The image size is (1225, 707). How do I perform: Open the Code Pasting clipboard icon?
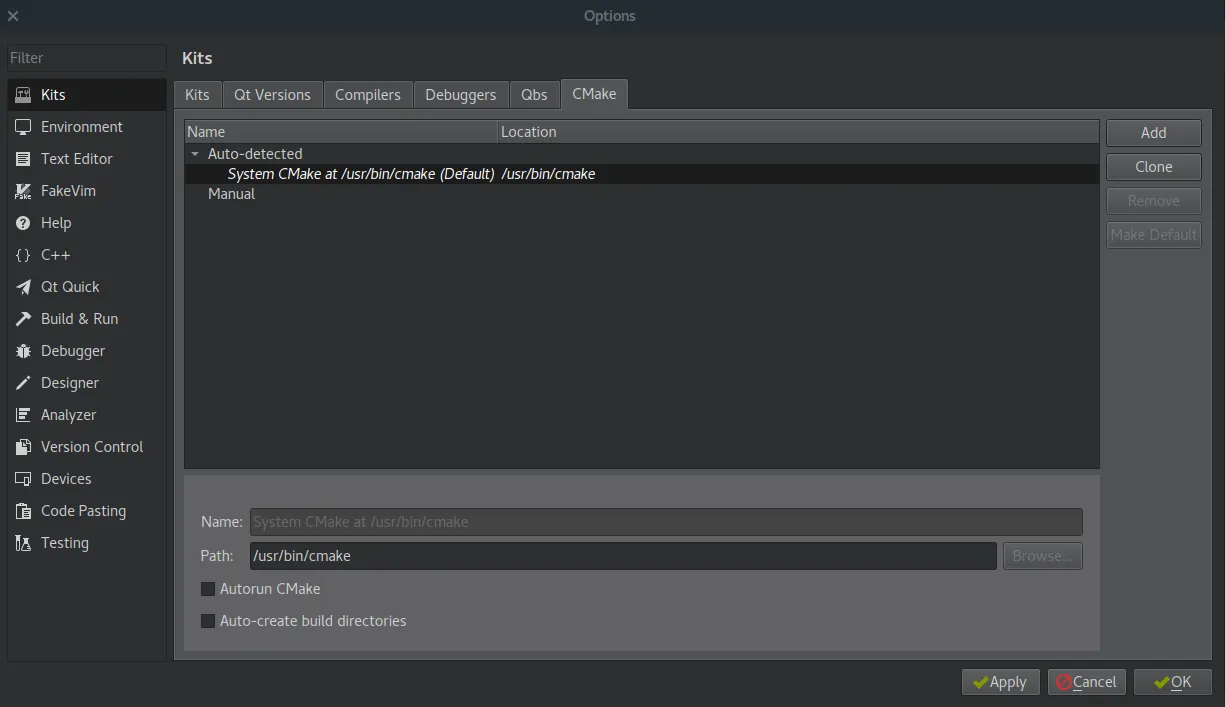coord(23,511)
